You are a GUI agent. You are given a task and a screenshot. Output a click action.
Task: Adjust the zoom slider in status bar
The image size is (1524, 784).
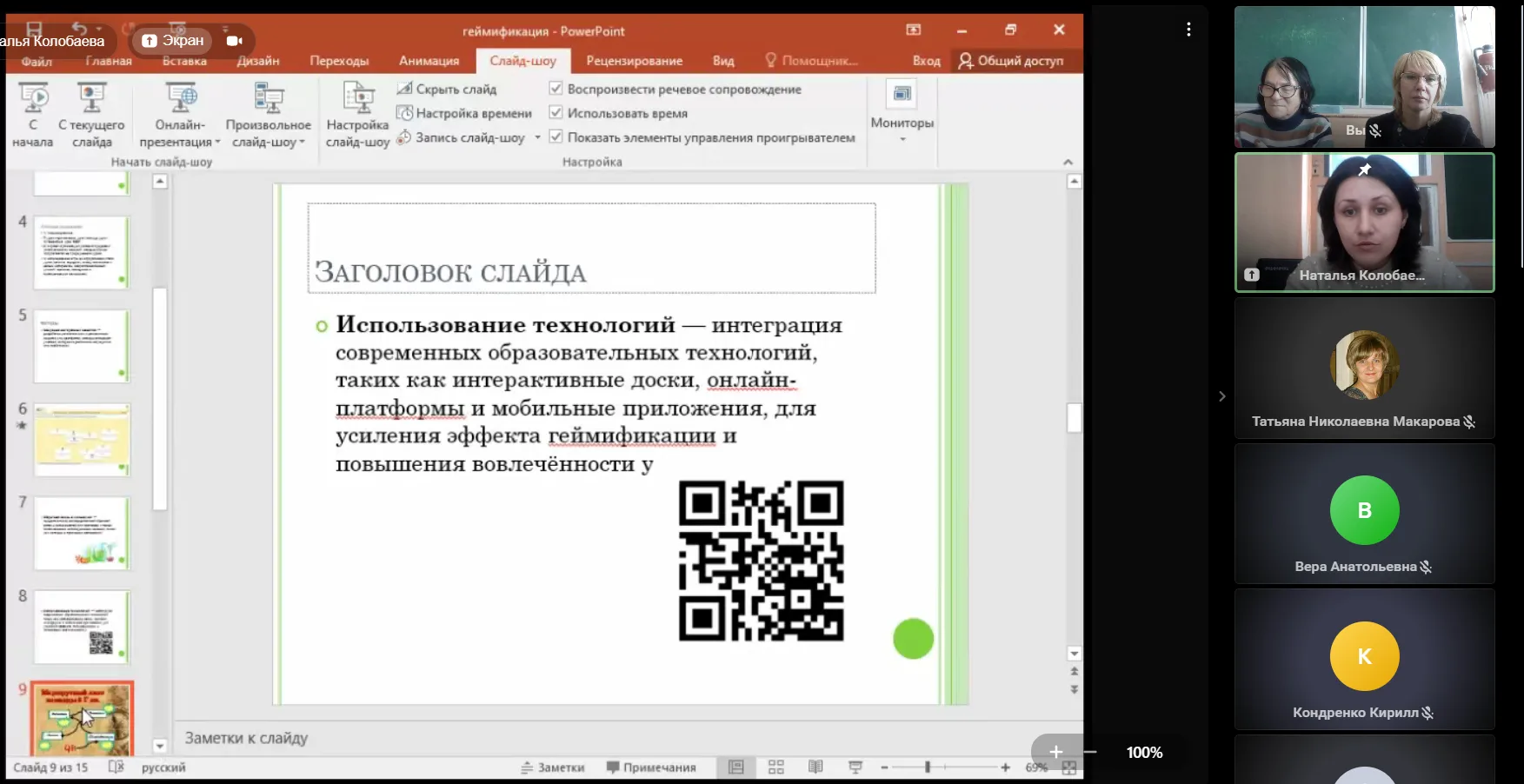(x=928, y=767)
